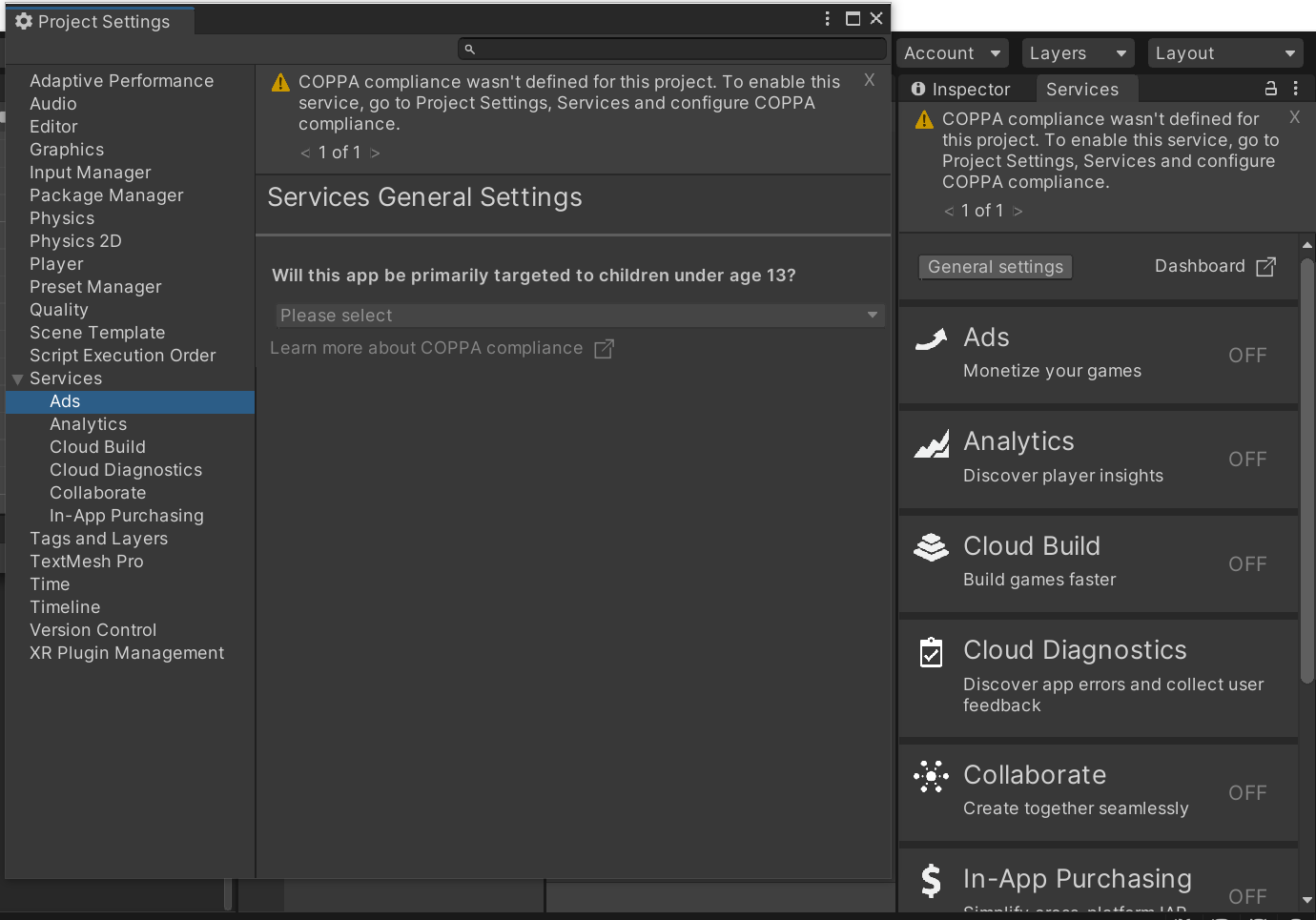Open Learn more about COPPA compliance link
This screenshot has width=1316, height=920.
(426, 348)
